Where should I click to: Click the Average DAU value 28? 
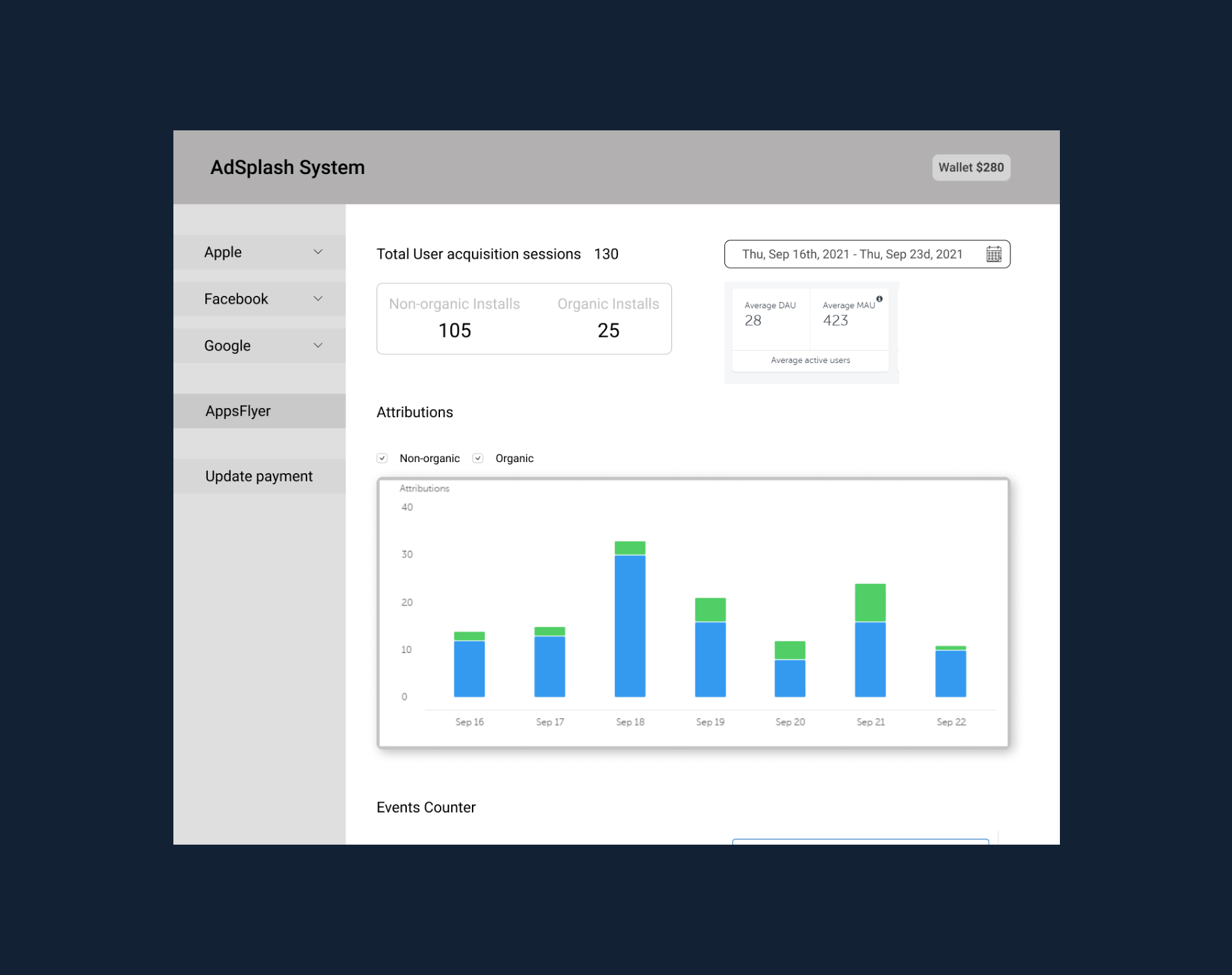[x=753, y=321]
